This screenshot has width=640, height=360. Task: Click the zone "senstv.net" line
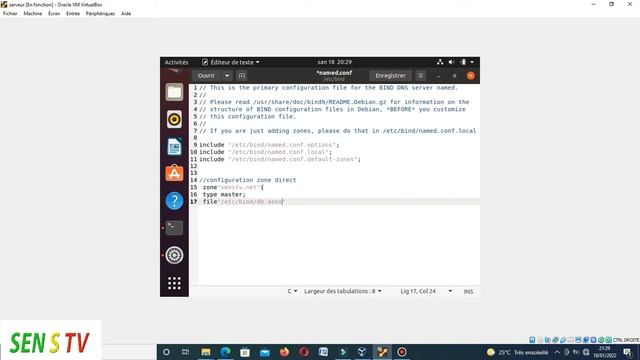(x=233, y=187)
